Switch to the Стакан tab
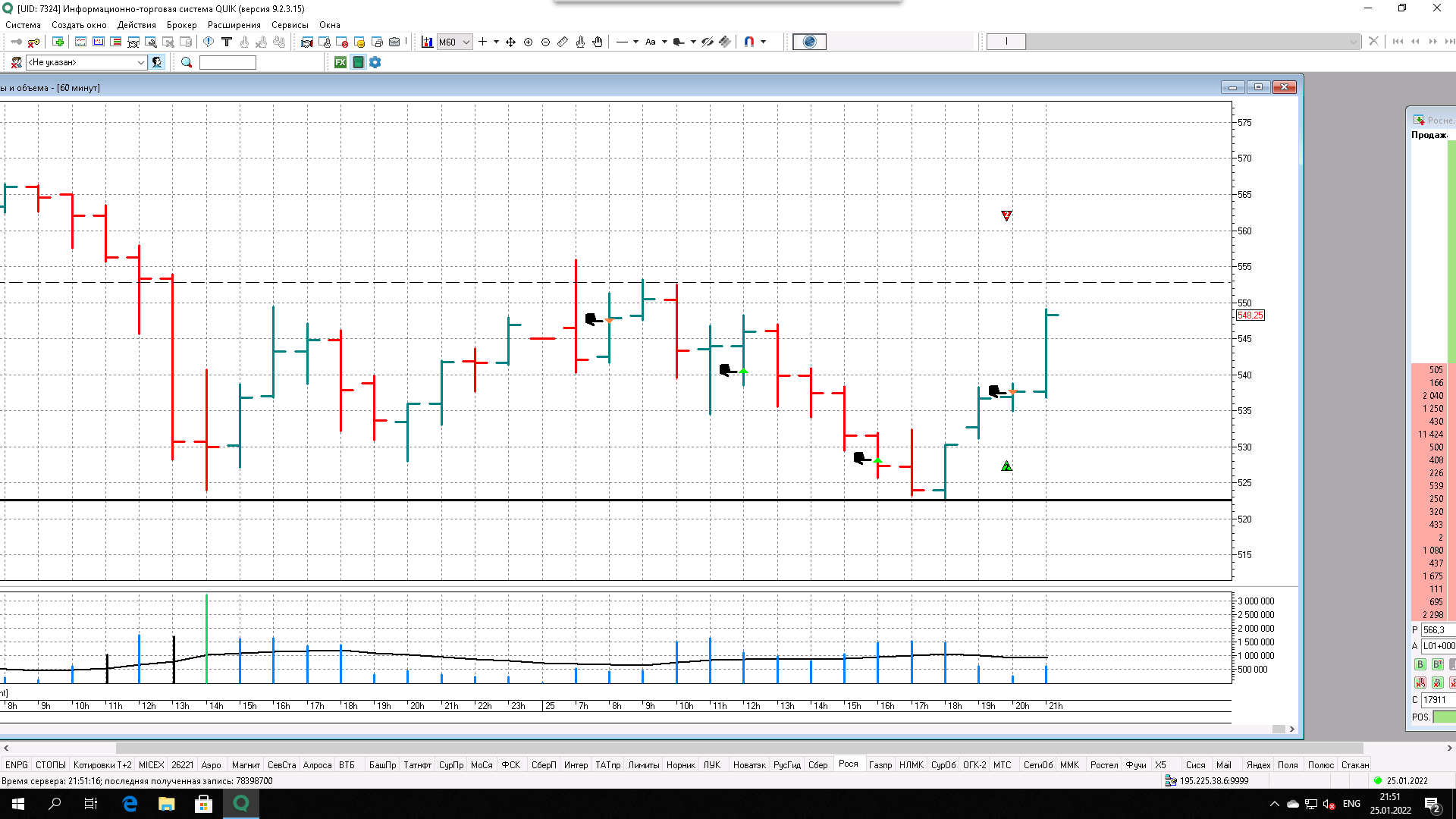 (1355, 765)
